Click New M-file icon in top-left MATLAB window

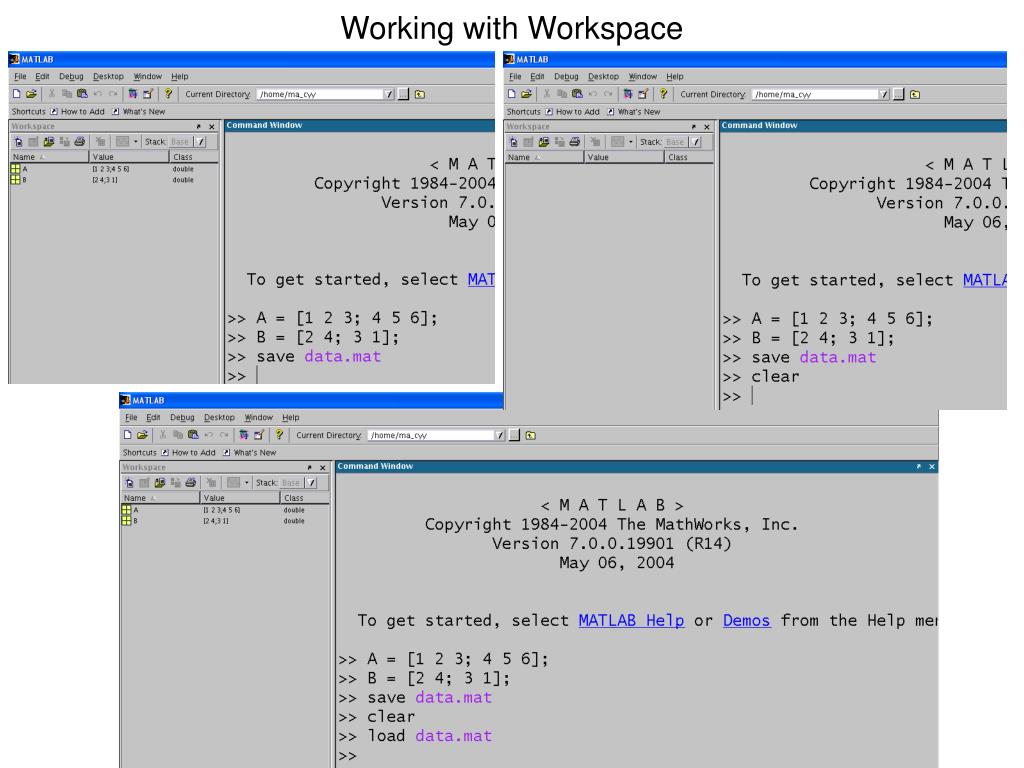coord(17,94)
